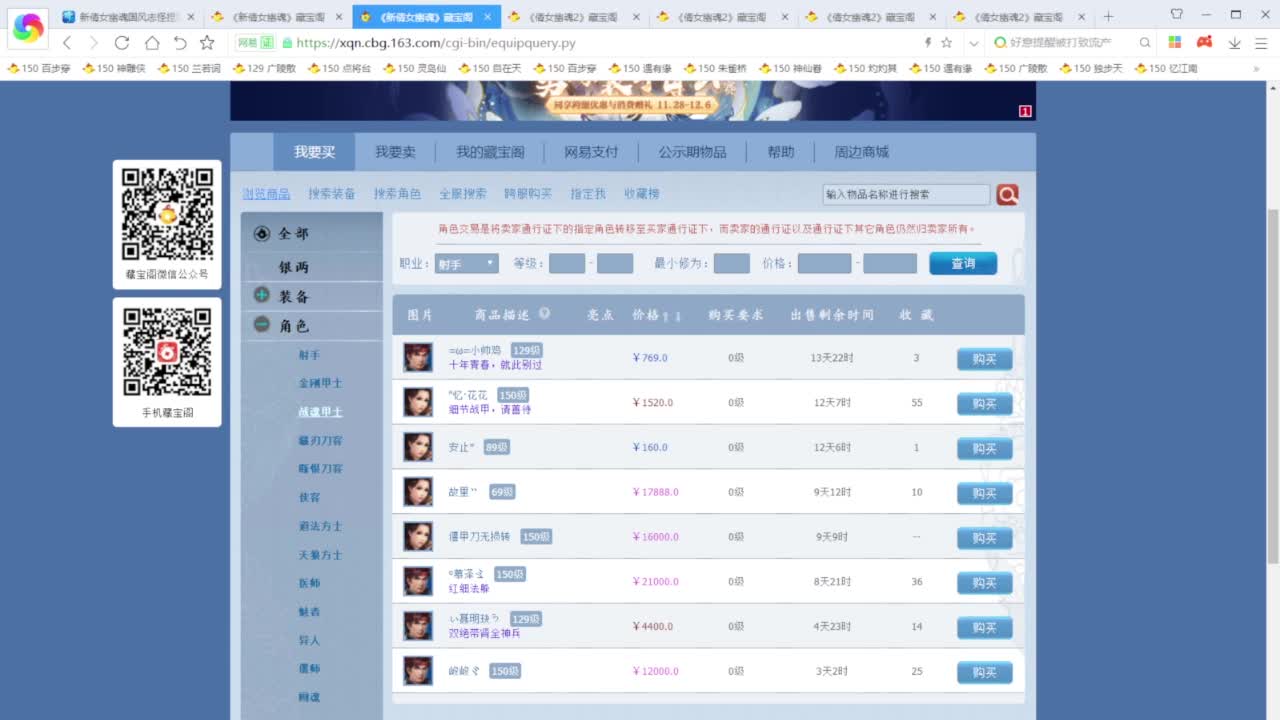
Task: Click 购买 for the ¥769.0 character
Action: coord(984,359)
